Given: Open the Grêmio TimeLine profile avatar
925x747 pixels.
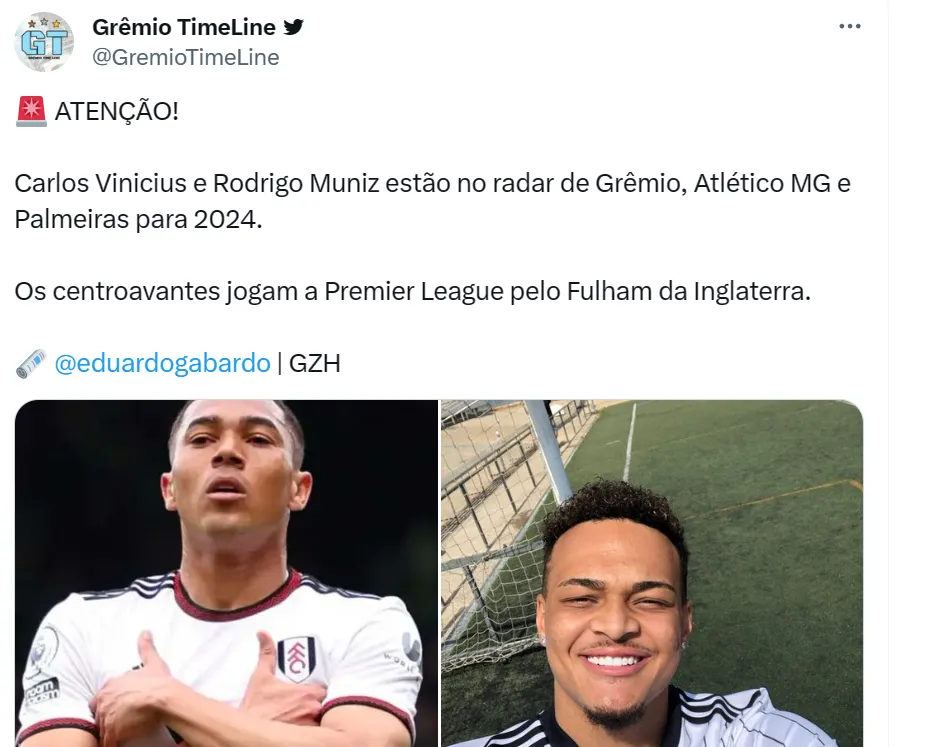Looking at the screenshot, I should [44, 42].
